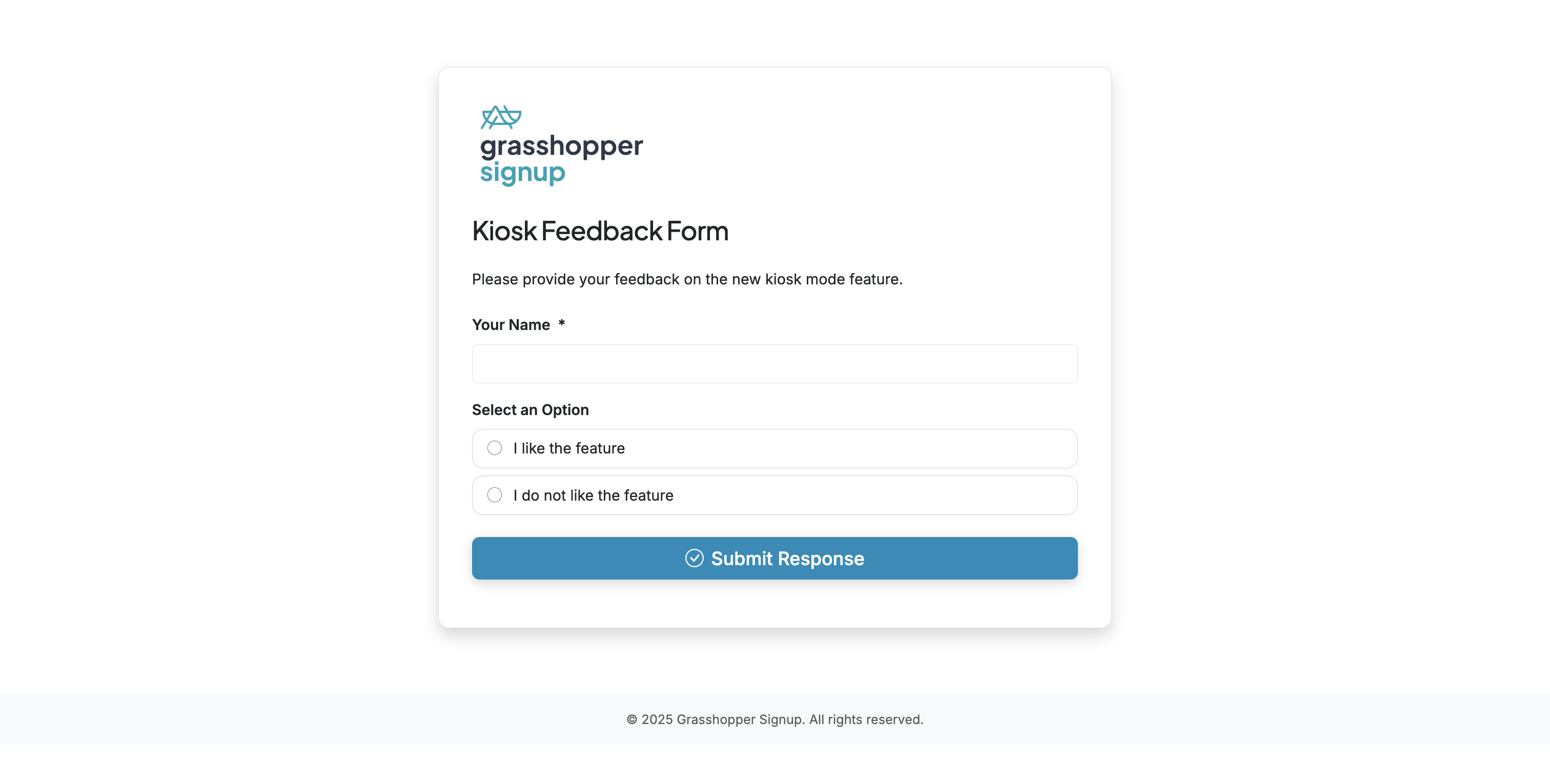Click the Your Name label

511,324
